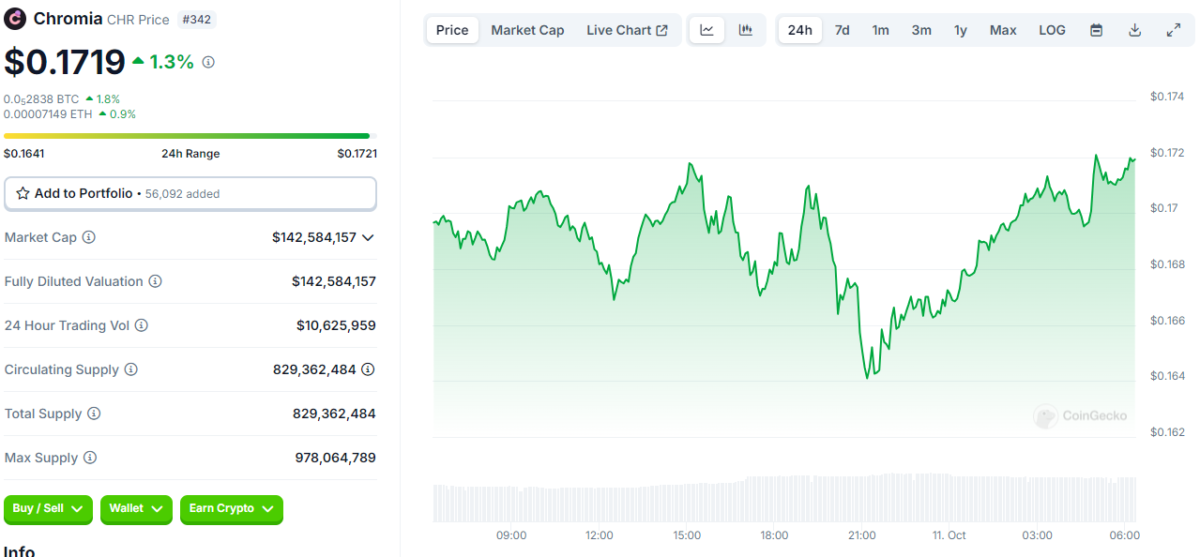Select 7d time range
1200x557 pixels.
click(842, 30)
